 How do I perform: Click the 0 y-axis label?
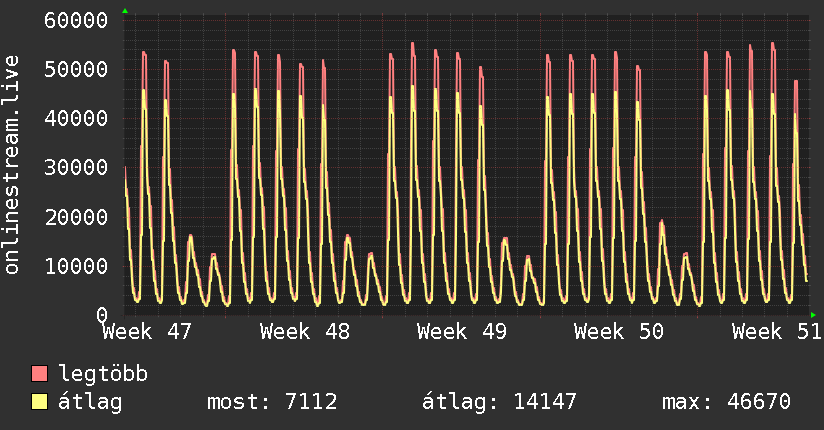(x=102, y=315)
